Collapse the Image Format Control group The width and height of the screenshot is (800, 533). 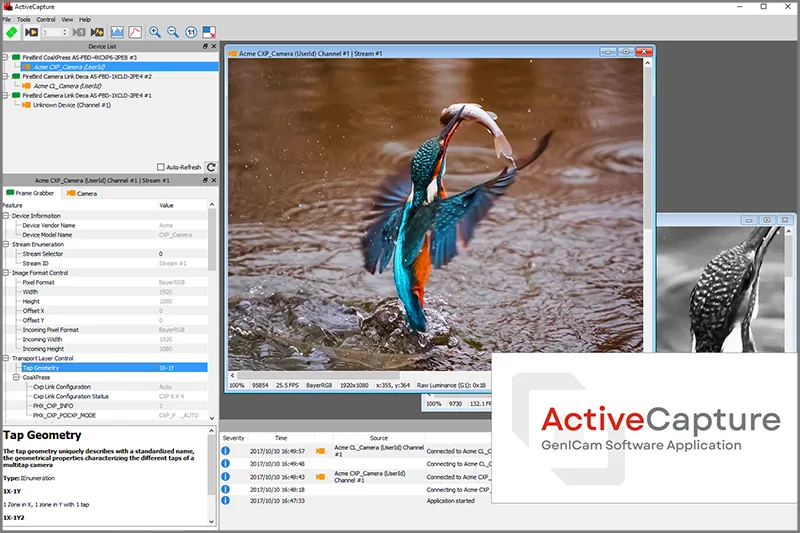(6, 272)
